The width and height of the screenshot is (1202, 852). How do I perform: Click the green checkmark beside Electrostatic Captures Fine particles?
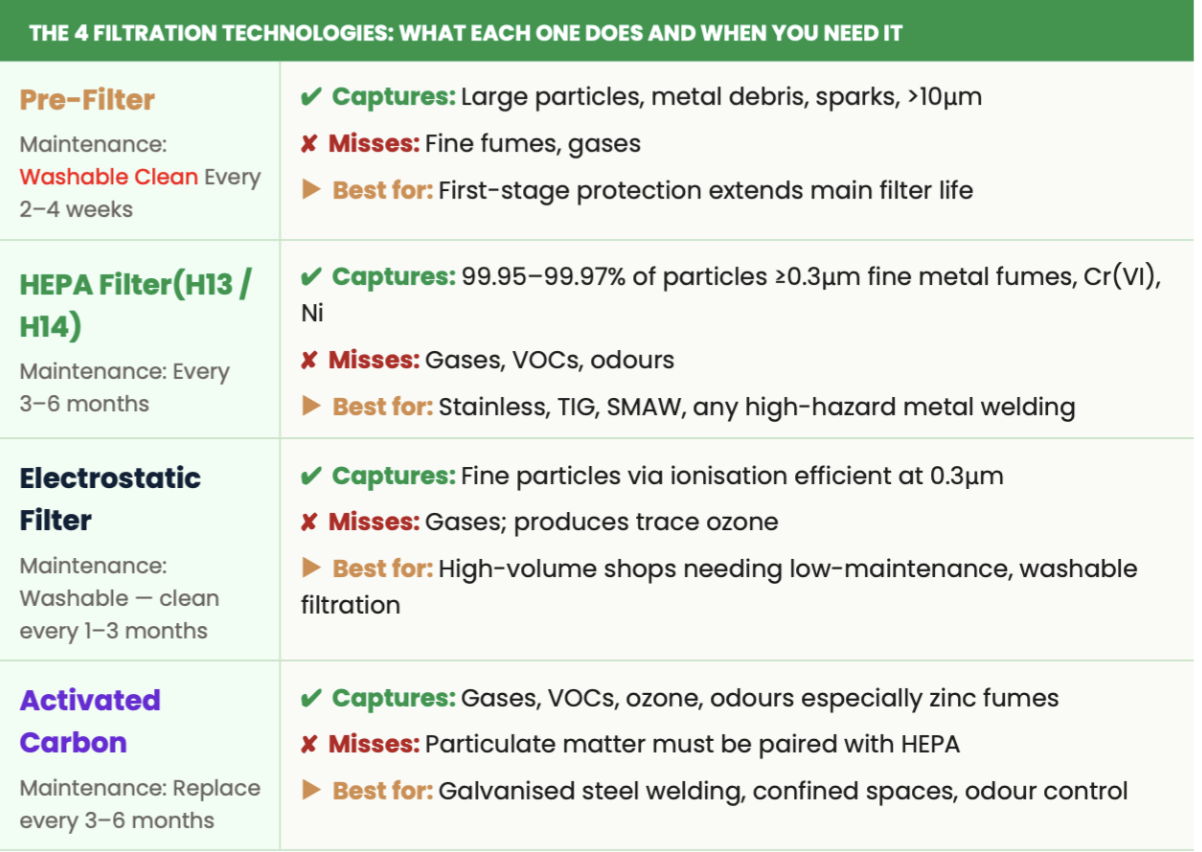pos(311,475)
